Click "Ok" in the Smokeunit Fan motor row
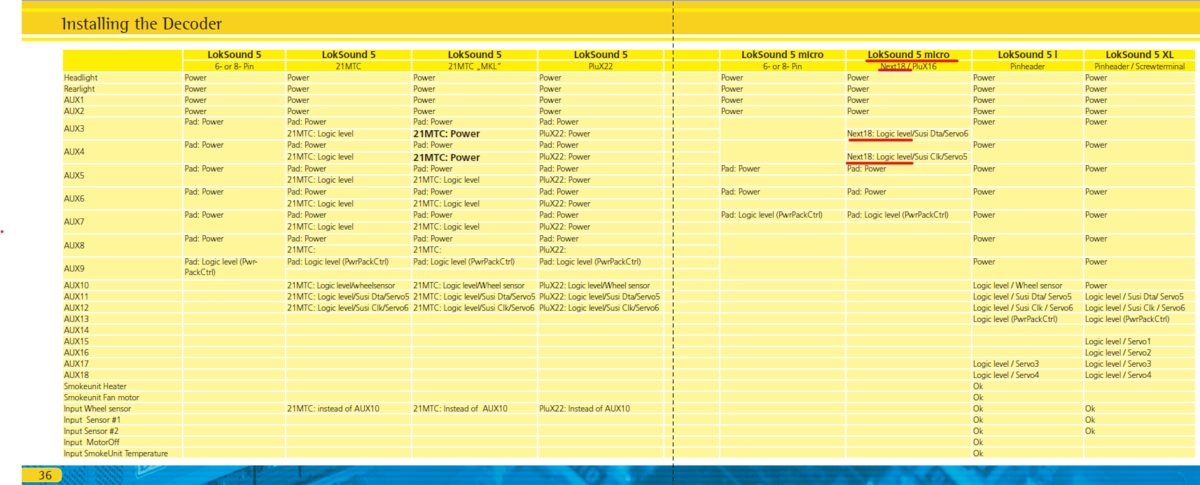1200x485 pixels. [978, 397]
